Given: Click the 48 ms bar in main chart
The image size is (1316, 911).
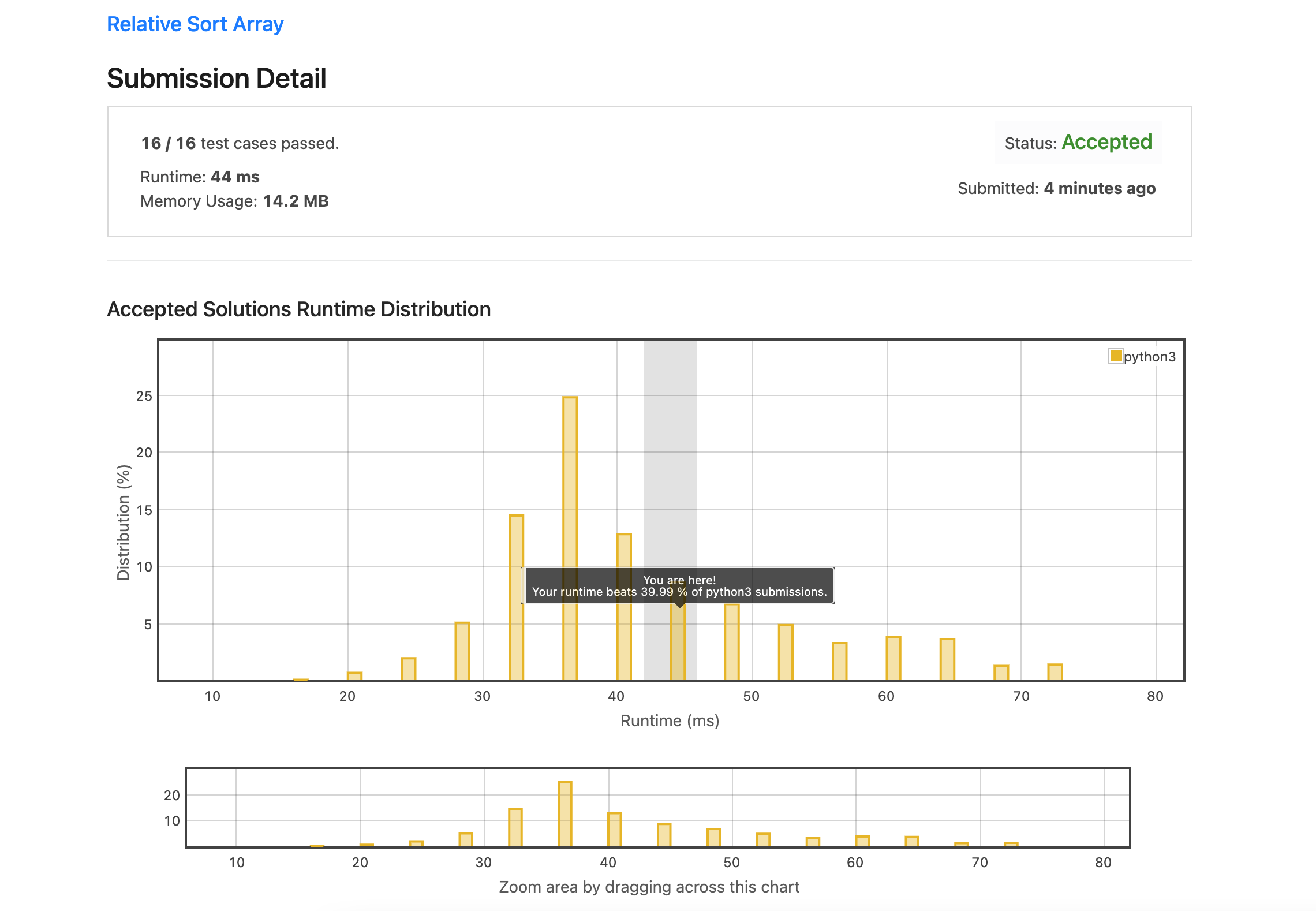Looking at the screenshot, I should click(x=731, y=642).
